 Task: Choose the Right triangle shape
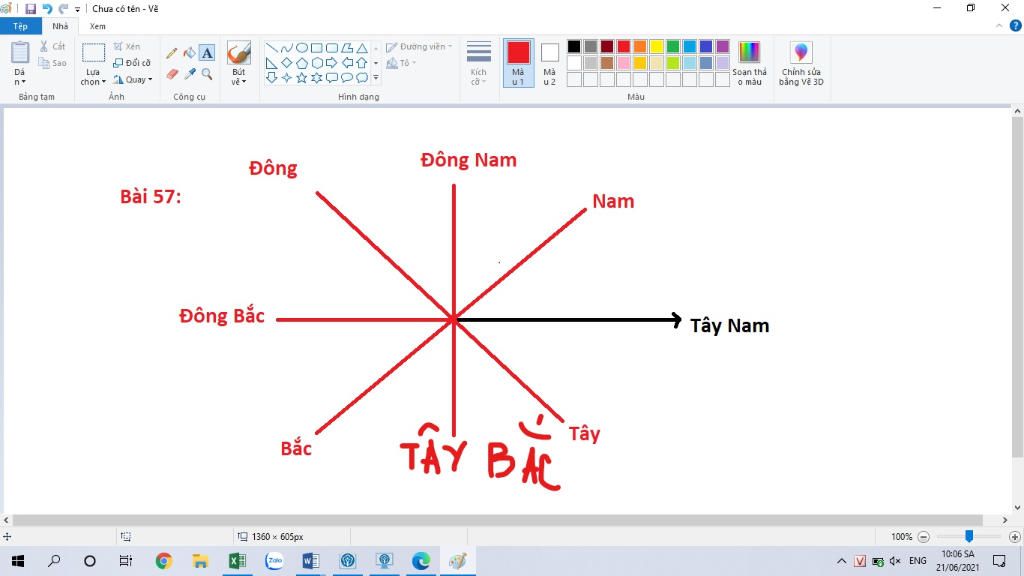tap(271, 63)
